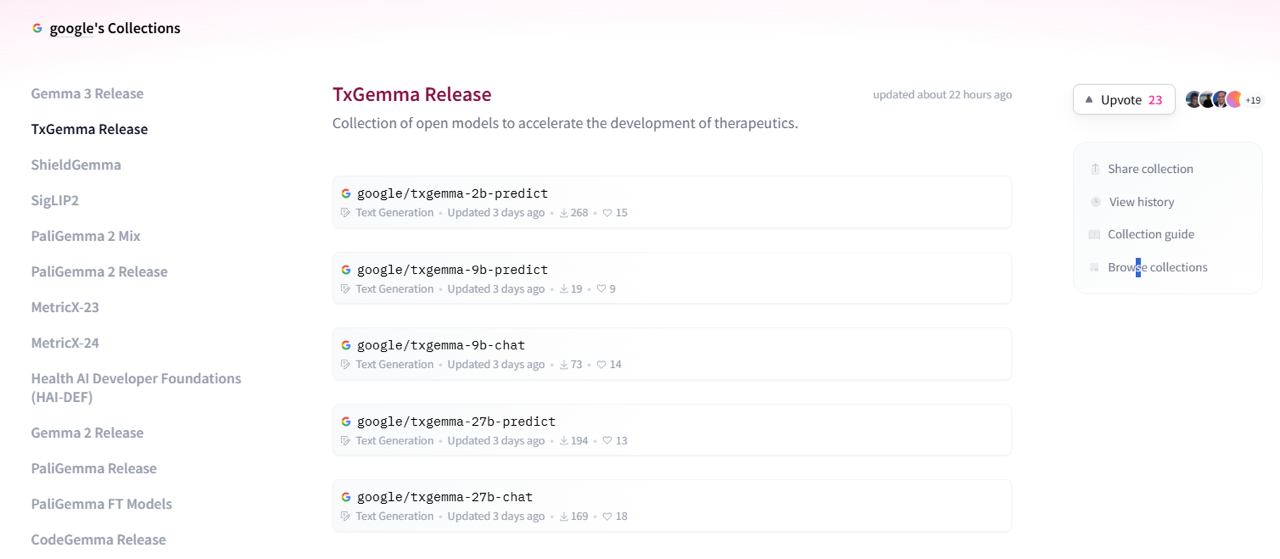Click Google logo on txgemma-9b-predict card

pos(346,270)
